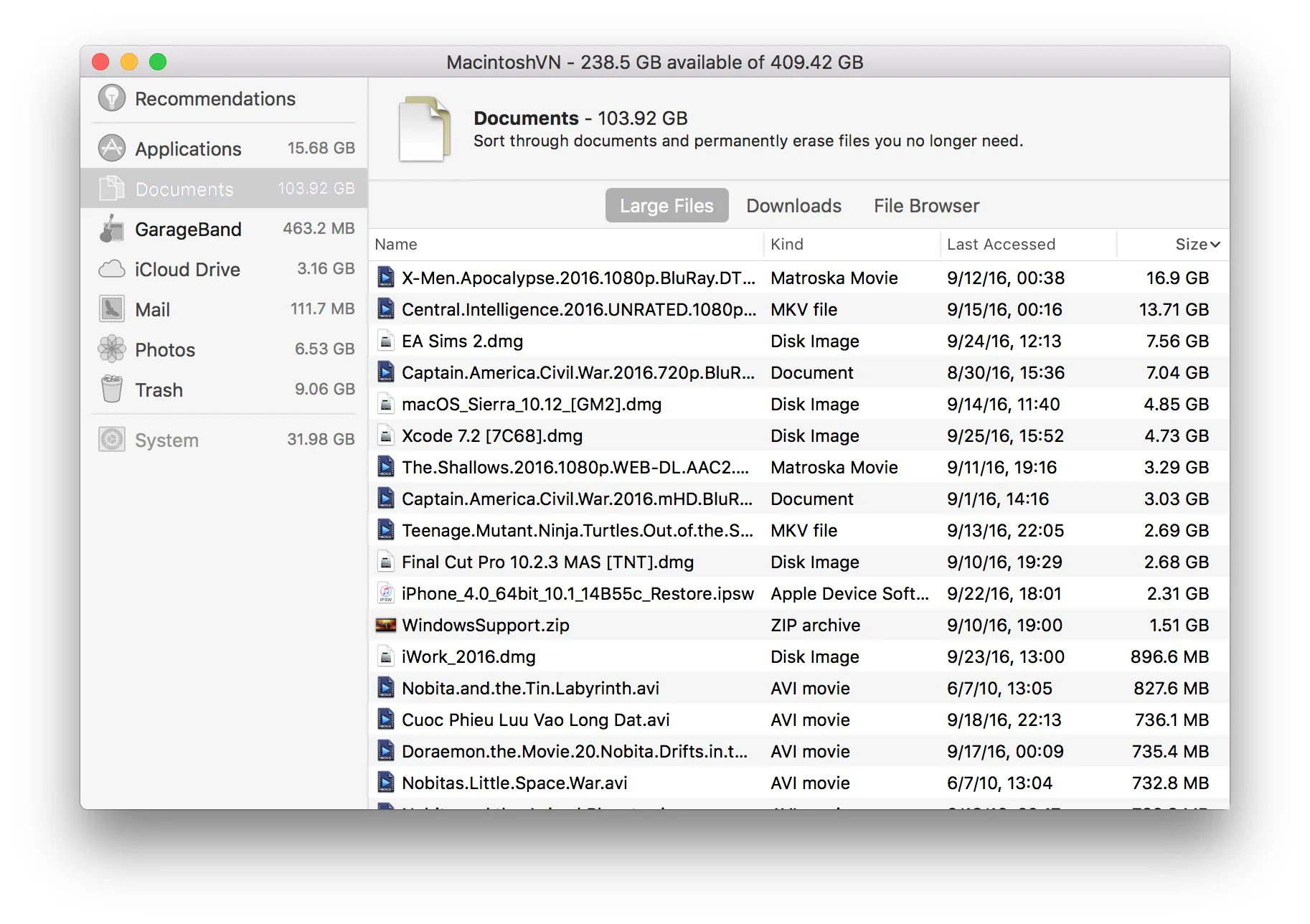Sort by the Size column chevron
Viewport: 1310px width, 924px height.
pyautogui.click(x=1215, y=245)
